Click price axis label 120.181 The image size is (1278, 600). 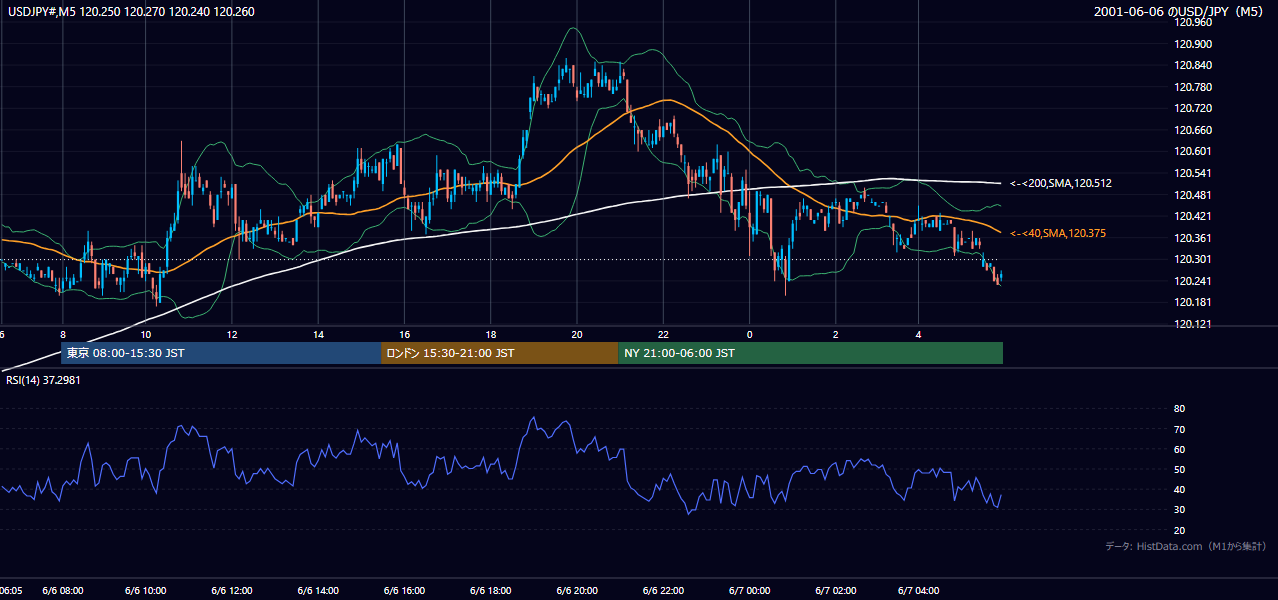1193,303
